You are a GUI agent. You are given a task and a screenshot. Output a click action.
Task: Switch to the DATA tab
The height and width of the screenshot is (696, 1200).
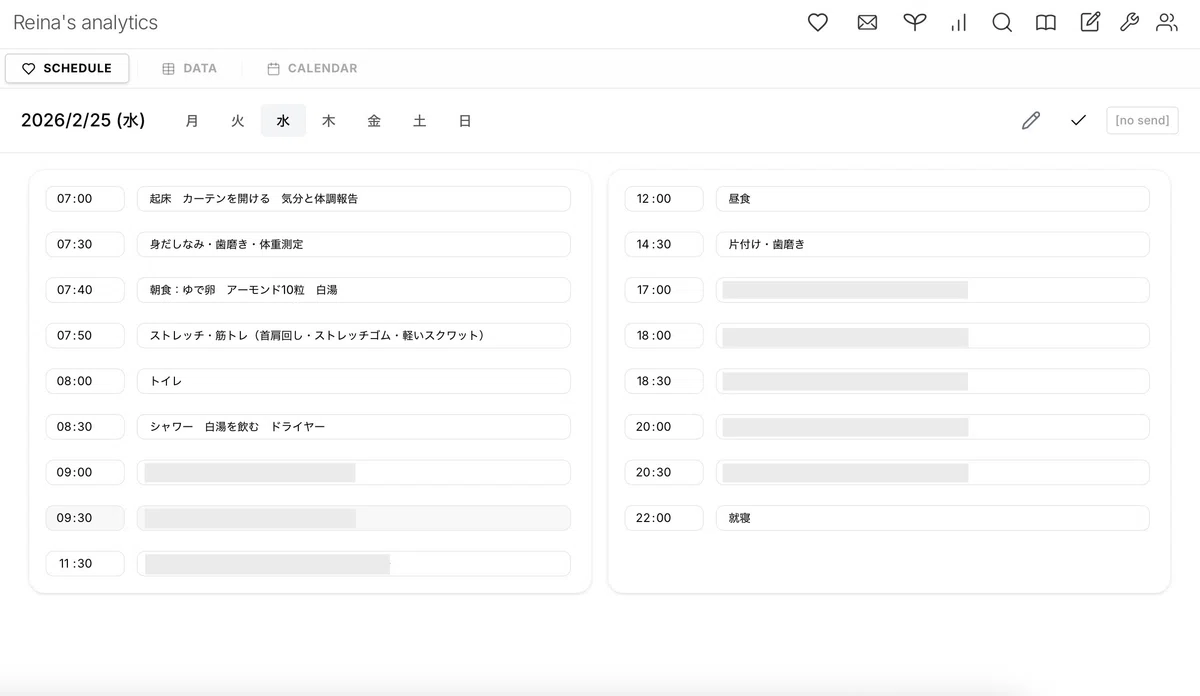(x=189, y=68)
